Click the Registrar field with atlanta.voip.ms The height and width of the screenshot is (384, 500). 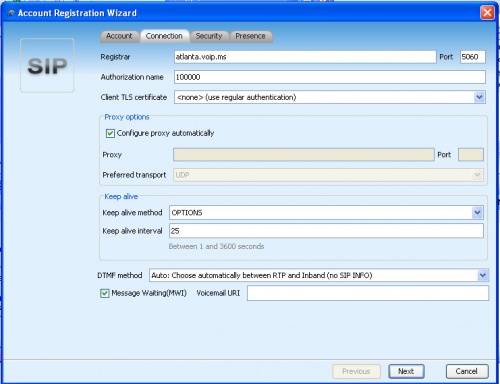[x=305, y=57]
